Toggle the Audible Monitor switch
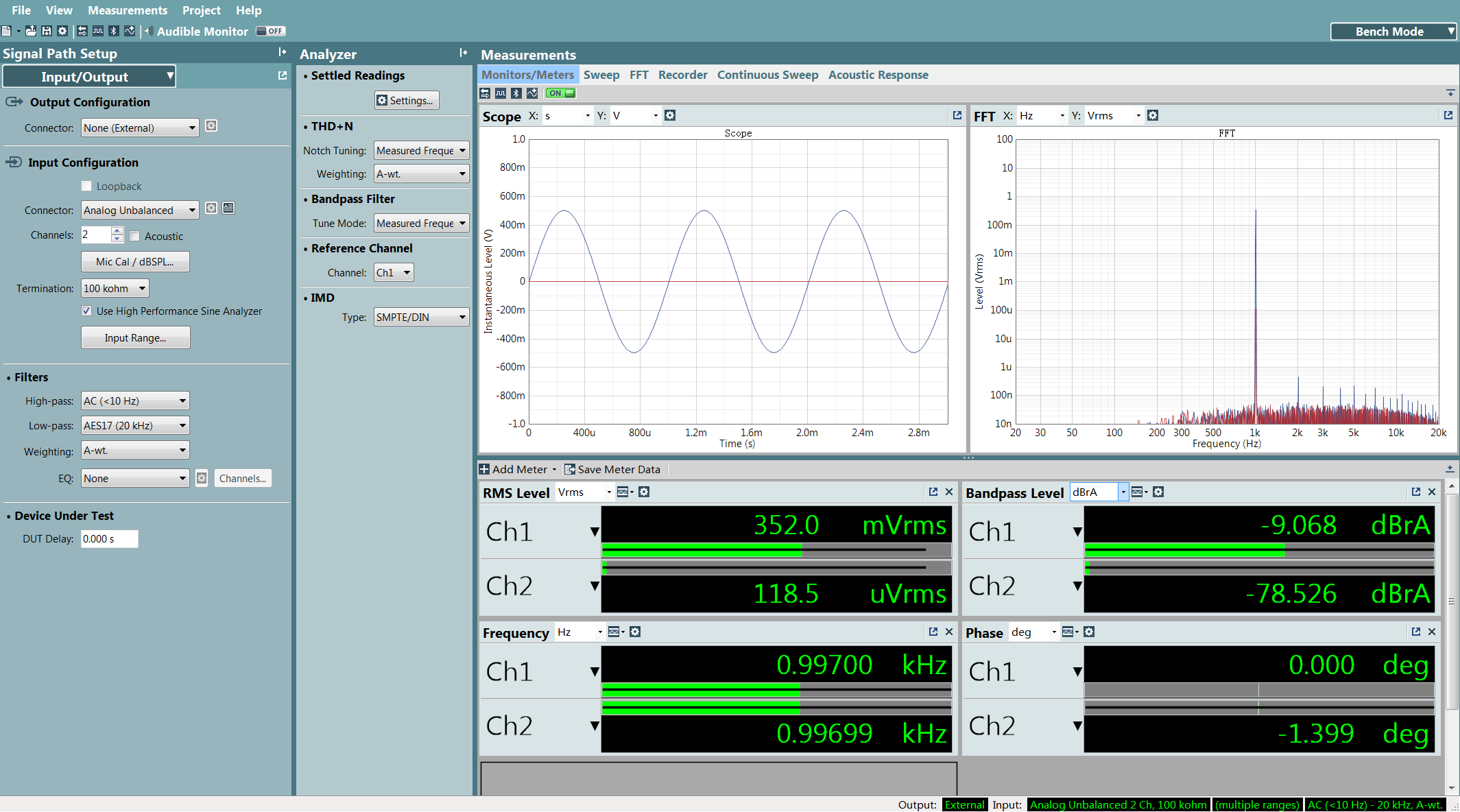The width and height of the screenshot is (1460, 812). pos(270,31)
